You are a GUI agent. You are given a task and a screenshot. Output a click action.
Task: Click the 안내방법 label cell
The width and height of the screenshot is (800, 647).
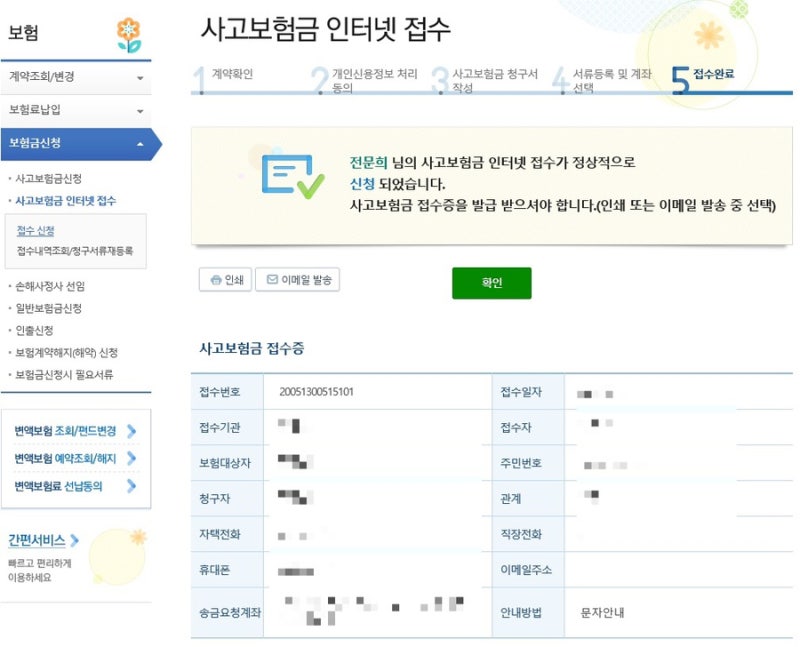[528, 612]
